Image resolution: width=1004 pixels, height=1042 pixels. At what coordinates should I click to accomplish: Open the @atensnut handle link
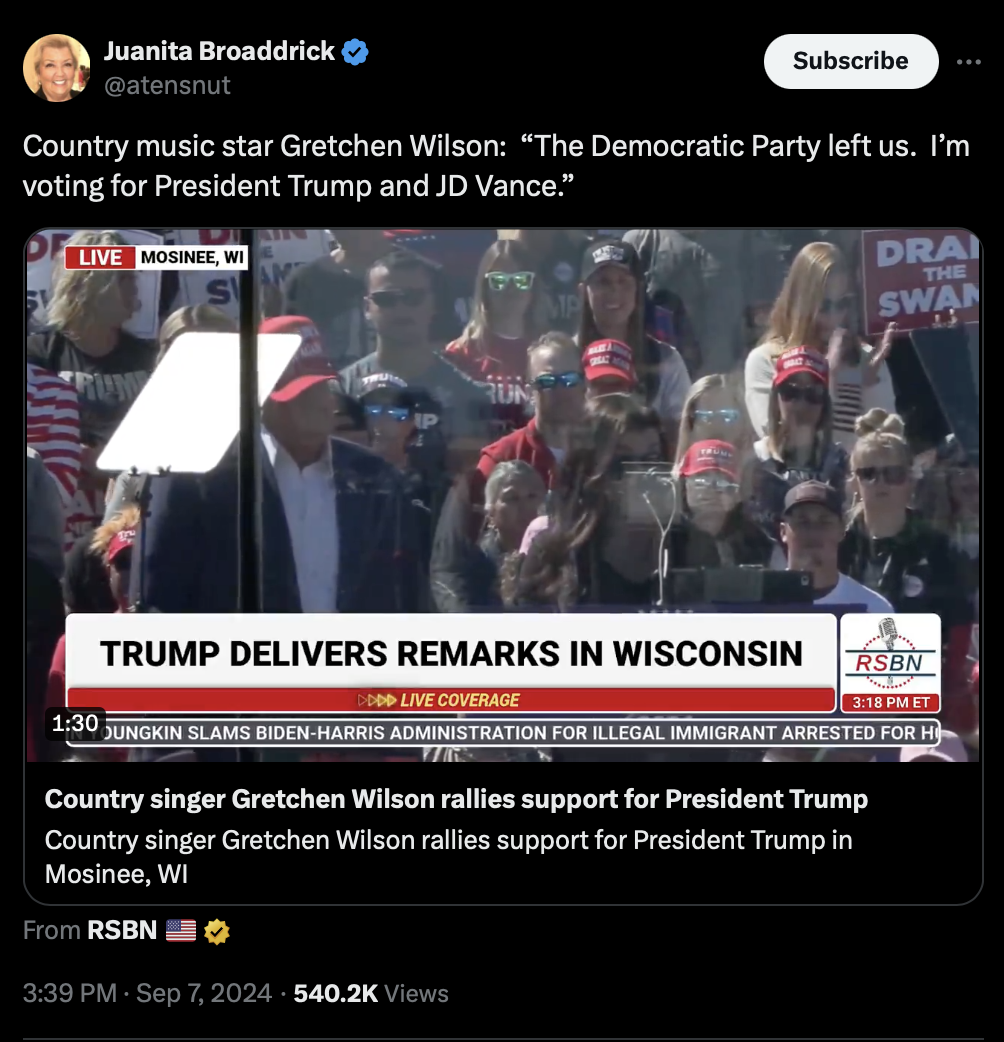pos(167,85)
